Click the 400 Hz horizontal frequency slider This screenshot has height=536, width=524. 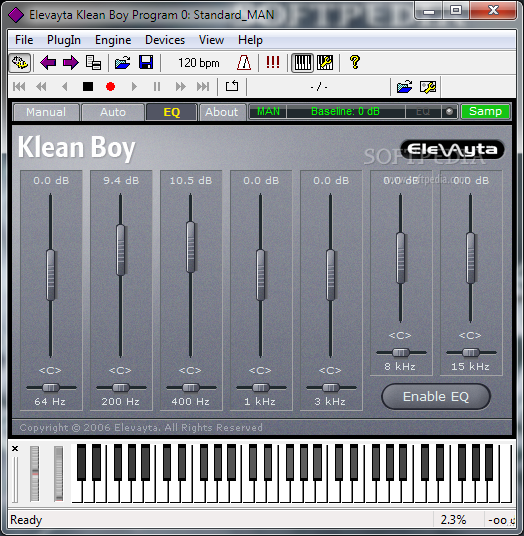[191, 388]
